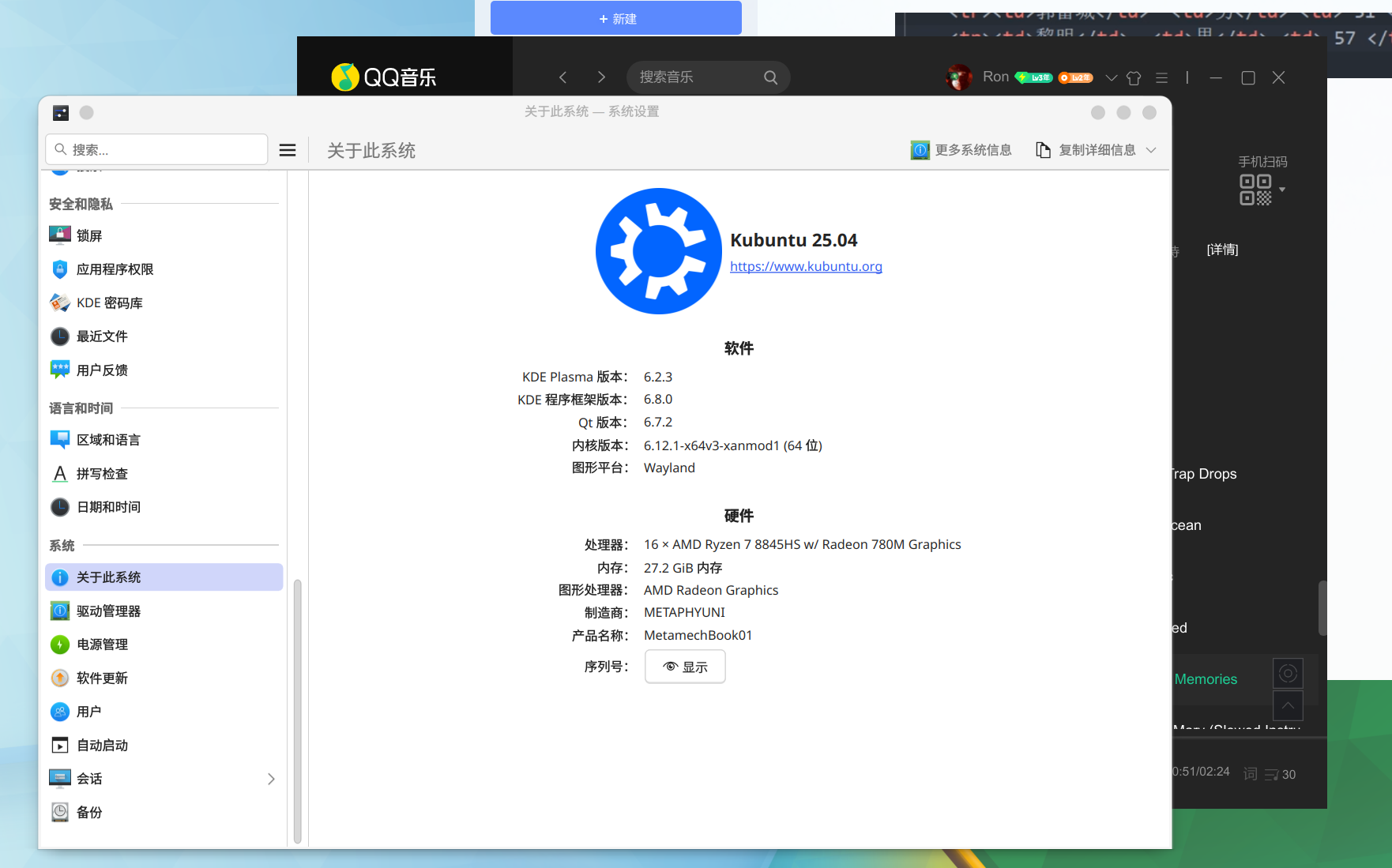
Task: Open Region and Language (区域和语言) settings
Action: point(164,440)
